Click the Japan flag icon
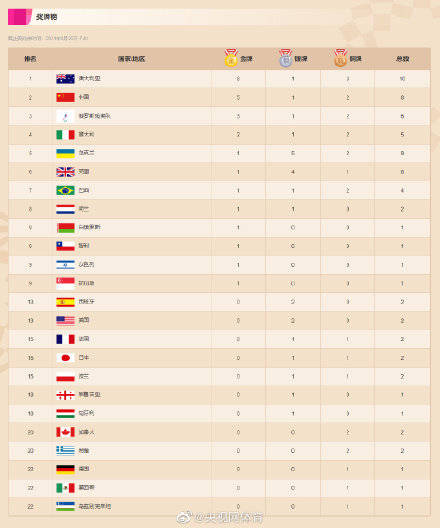This screenshot has width=440, height=528. point(65,358)
